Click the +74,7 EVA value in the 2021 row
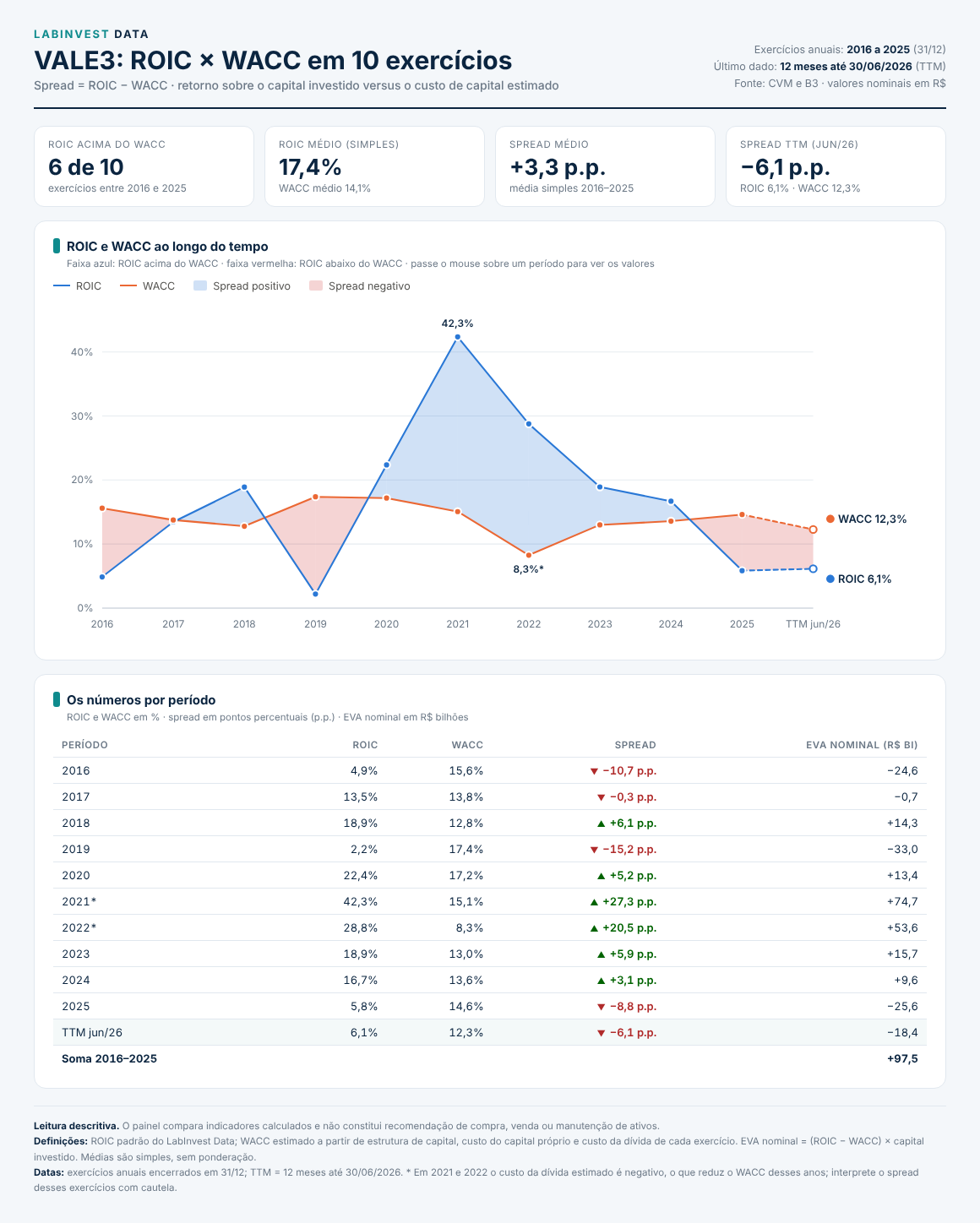 902,902
